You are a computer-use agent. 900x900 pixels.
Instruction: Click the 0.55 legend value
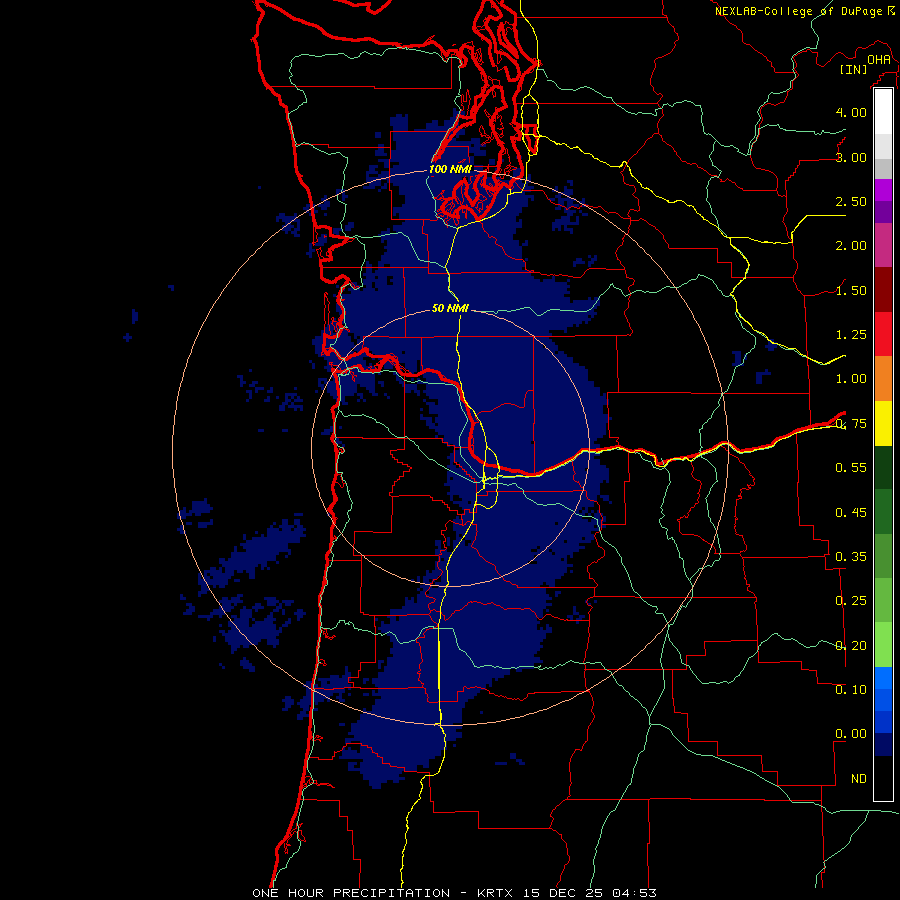pyautogui.click(x=851, y=468)
